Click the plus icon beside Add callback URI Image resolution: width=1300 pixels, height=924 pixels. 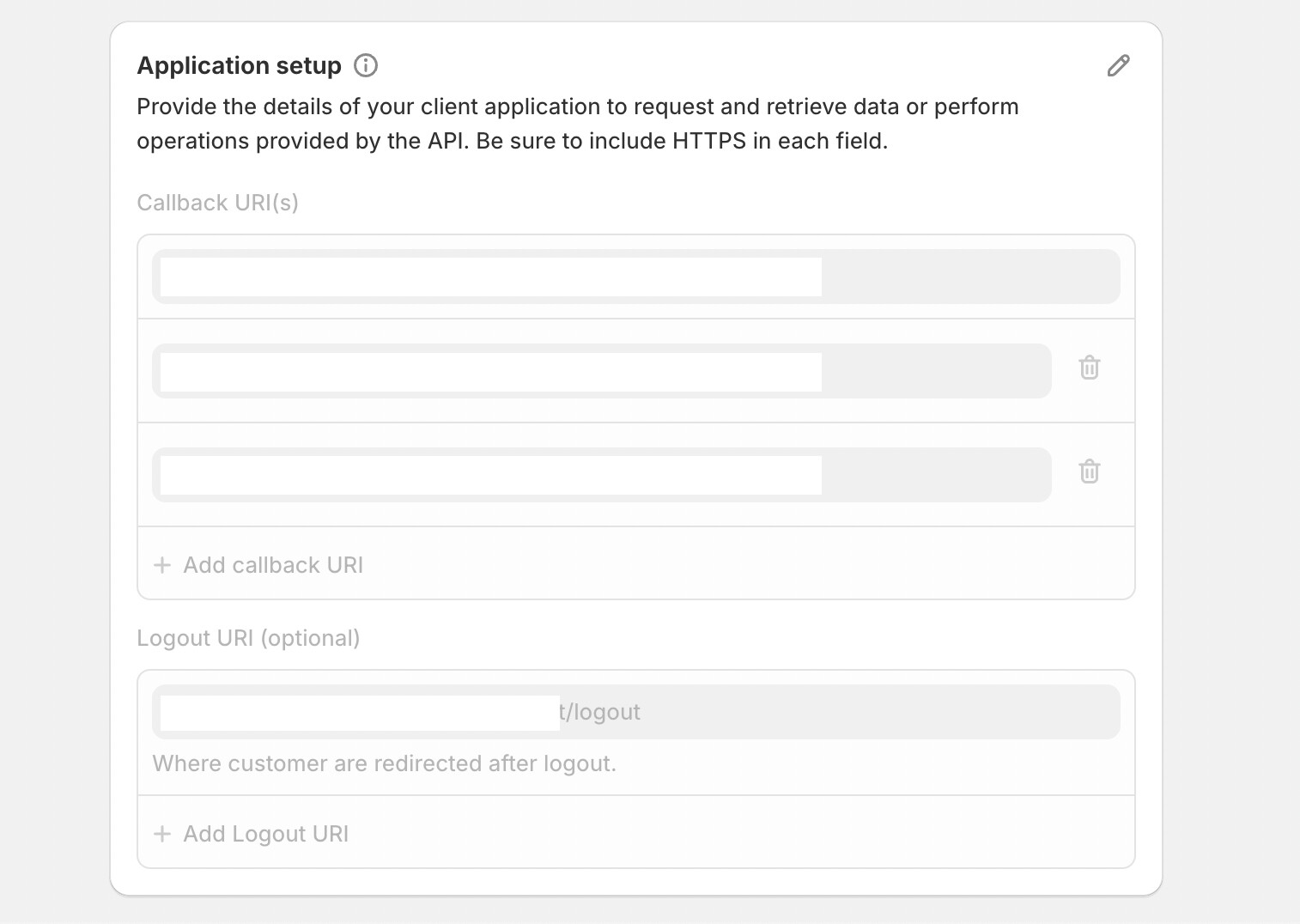pos(162,565)
